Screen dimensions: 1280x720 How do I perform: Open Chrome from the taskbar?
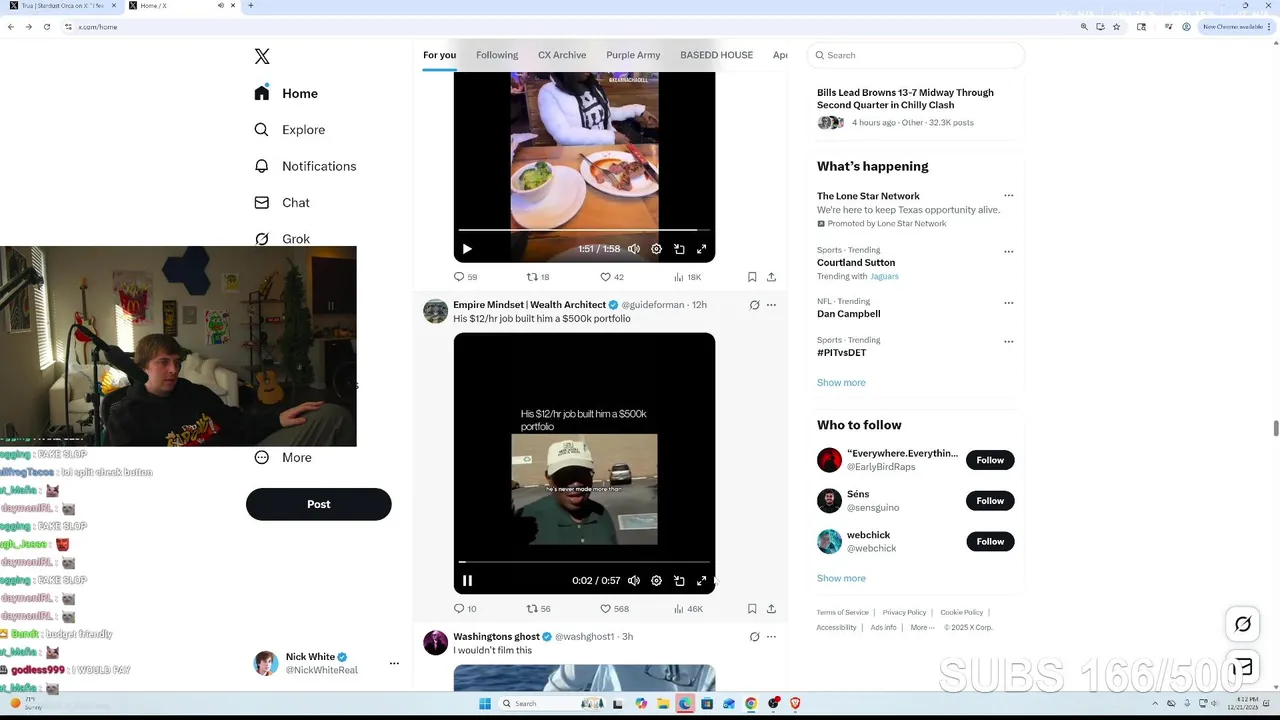[x=751, y=704]
